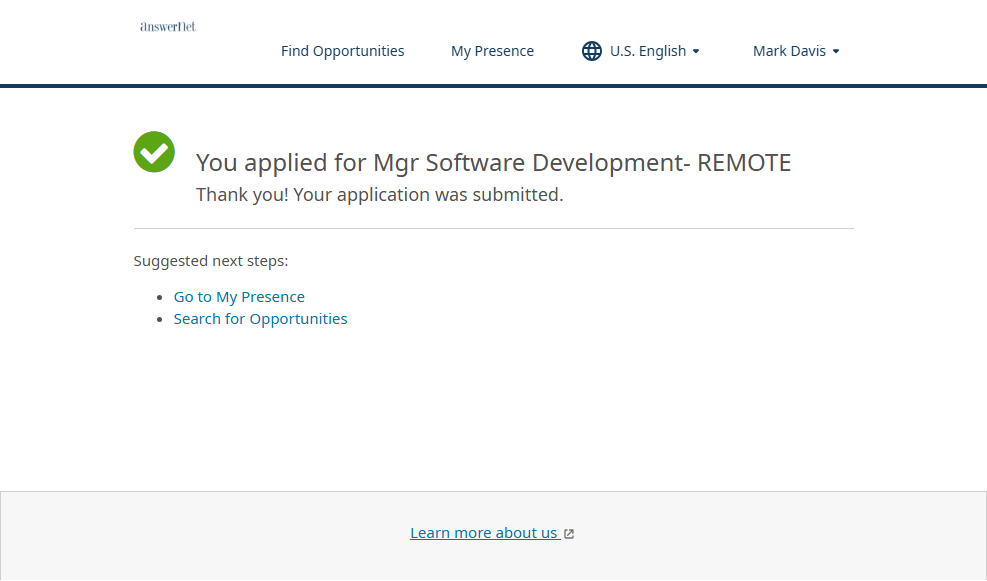
Task: Click the Suggested next steps label
Action: (x=211, y=261)
